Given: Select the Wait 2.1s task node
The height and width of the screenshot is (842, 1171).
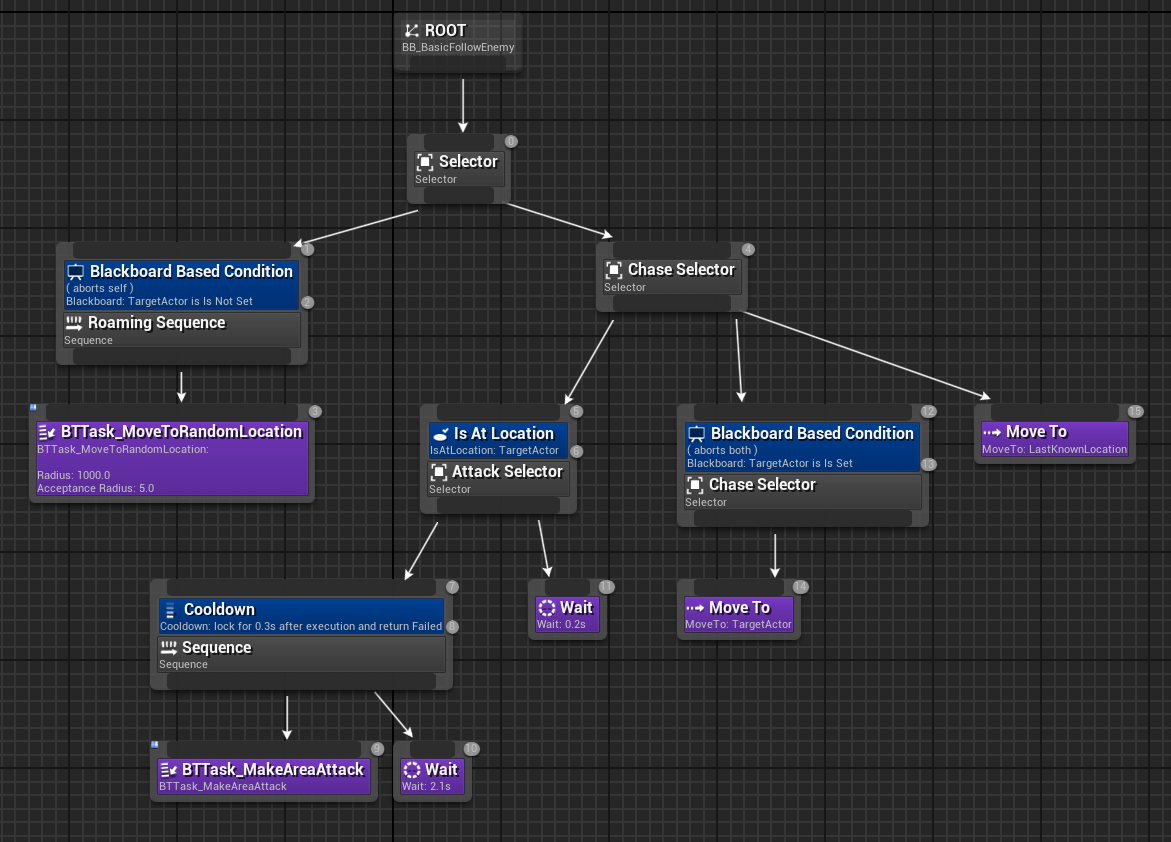Looking at the screenshot, I should click(x=432, y=777).
